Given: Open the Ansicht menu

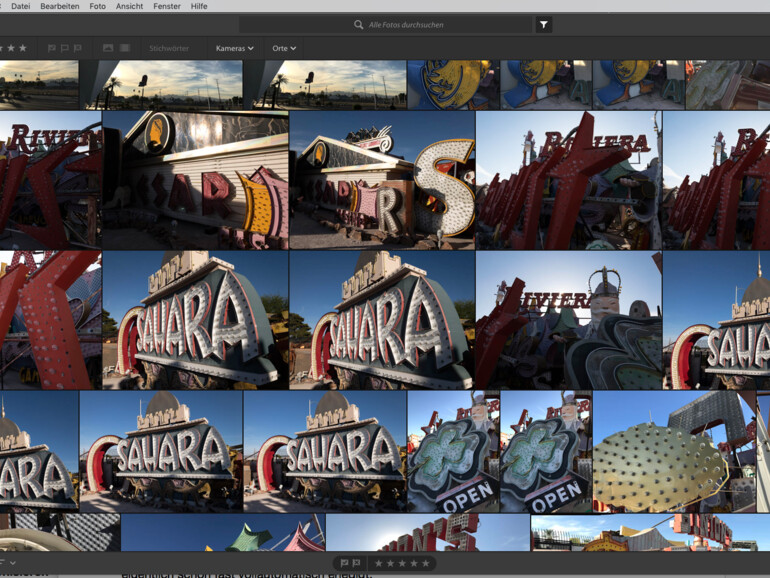Looking at the screenshot, I should click(x=129, y=6).
